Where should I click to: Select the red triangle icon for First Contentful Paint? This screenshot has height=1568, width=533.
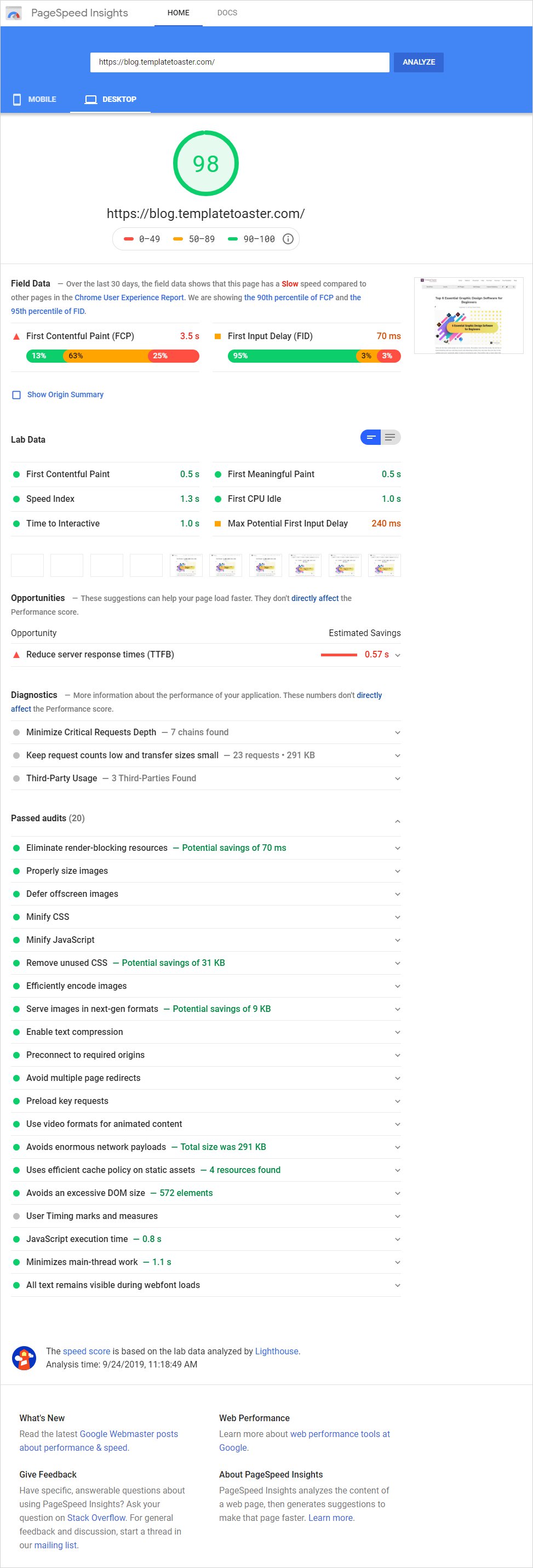click(x=15, y=335)
